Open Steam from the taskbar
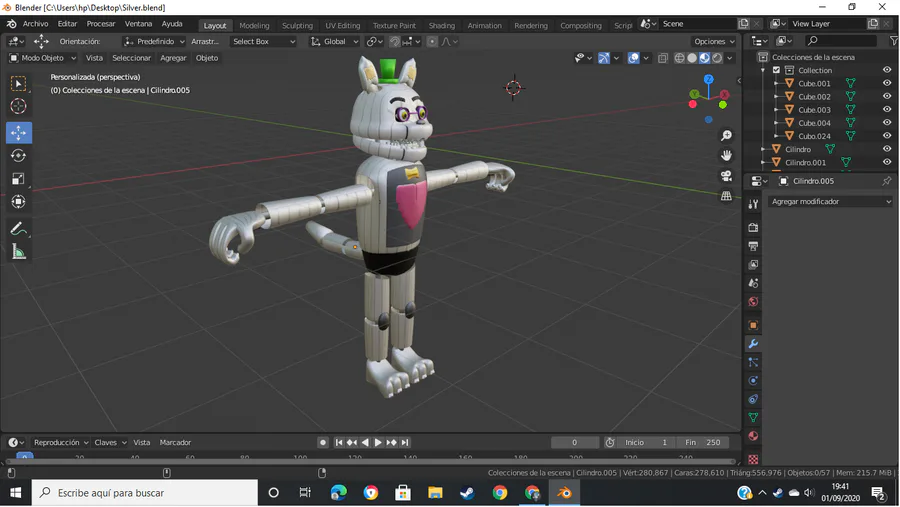This screenshot has width=900, height=507. click(x=467, y=493)
